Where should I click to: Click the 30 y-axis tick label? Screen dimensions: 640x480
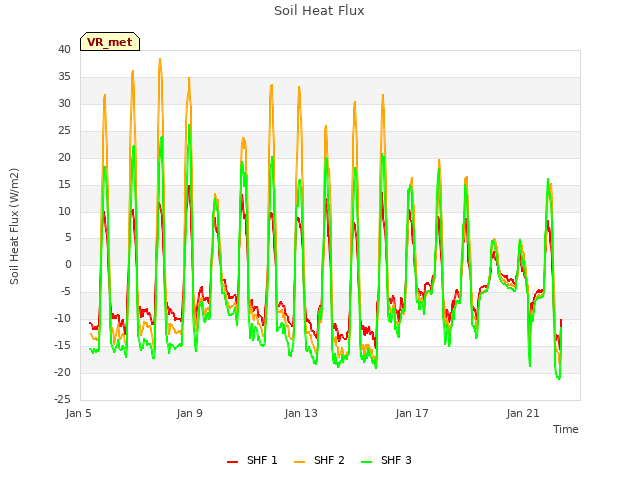point(64,103)
